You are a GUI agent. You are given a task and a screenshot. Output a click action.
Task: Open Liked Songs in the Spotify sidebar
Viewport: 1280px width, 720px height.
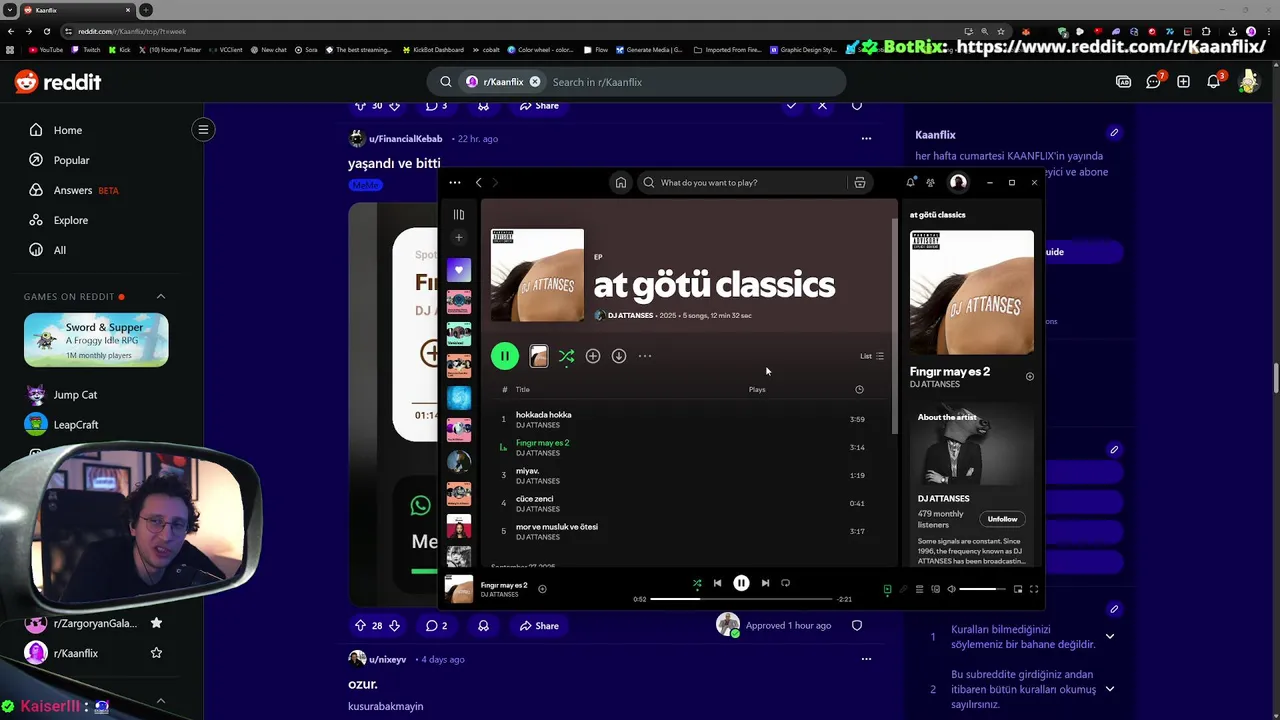(x=459, y=270)
